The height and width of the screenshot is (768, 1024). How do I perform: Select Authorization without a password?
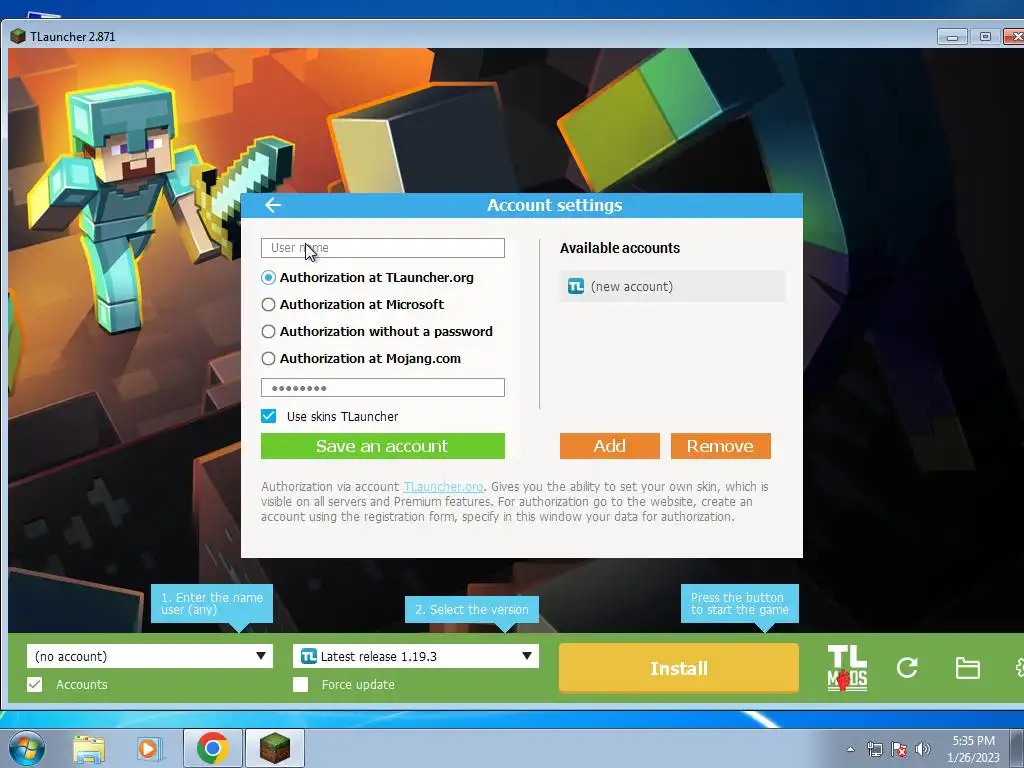point(268,332)
